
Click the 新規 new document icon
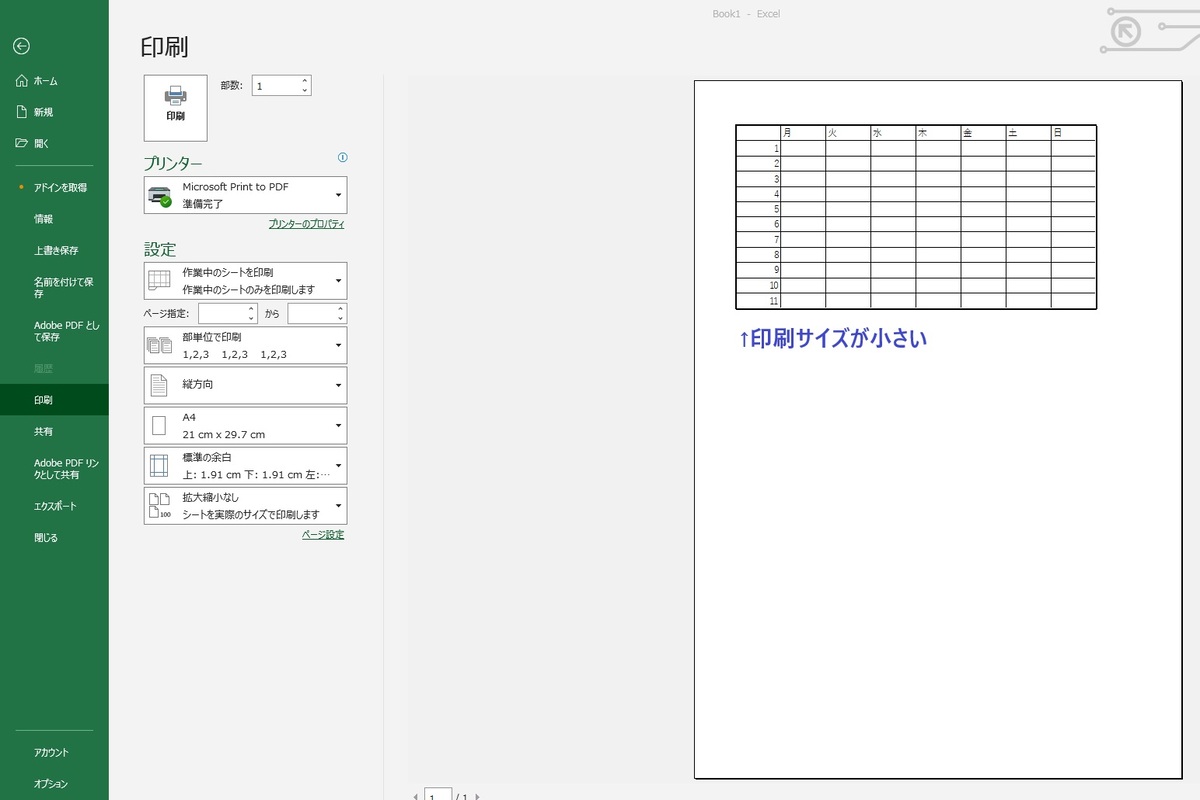pyautogui.click(x=21, y=112)
